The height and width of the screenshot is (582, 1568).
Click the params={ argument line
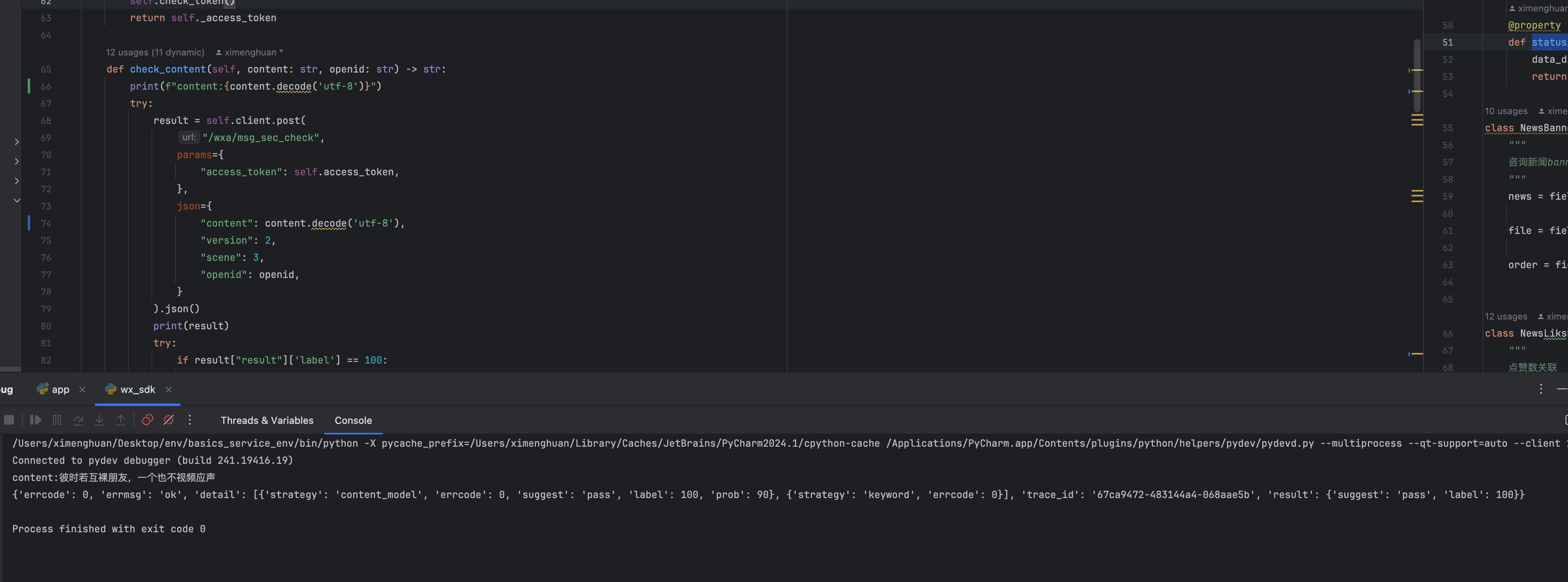tap(200, 155)
